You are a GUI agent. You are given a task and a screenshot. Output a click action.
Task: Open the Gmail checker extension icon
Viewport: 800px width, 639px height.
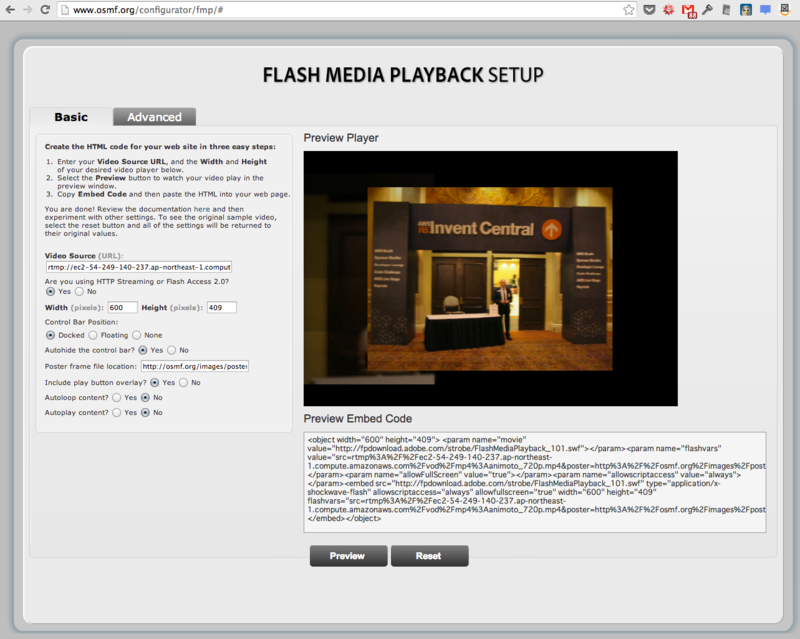click(x=689, y=11)
